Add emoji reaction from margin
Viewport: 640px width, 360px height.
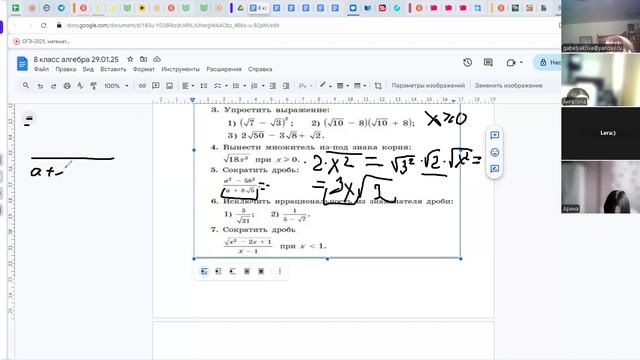(x=495, y=152)
